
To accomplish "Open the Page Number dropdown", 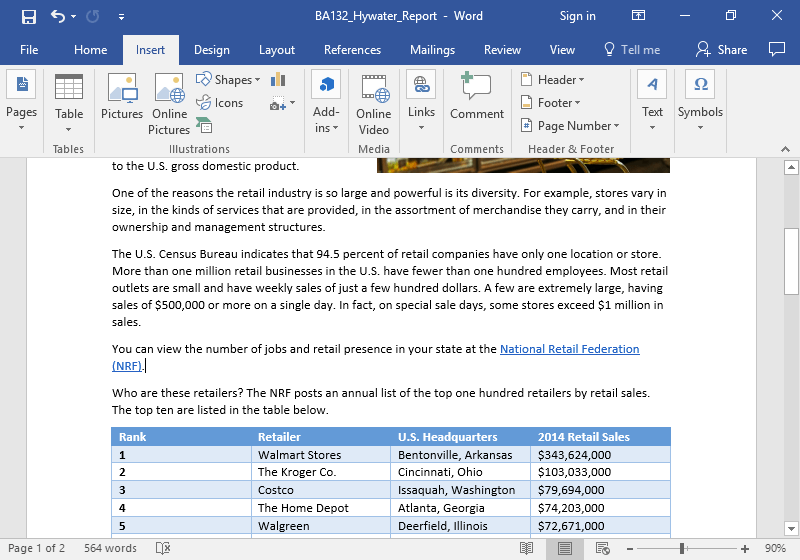I will click(571, 126).
